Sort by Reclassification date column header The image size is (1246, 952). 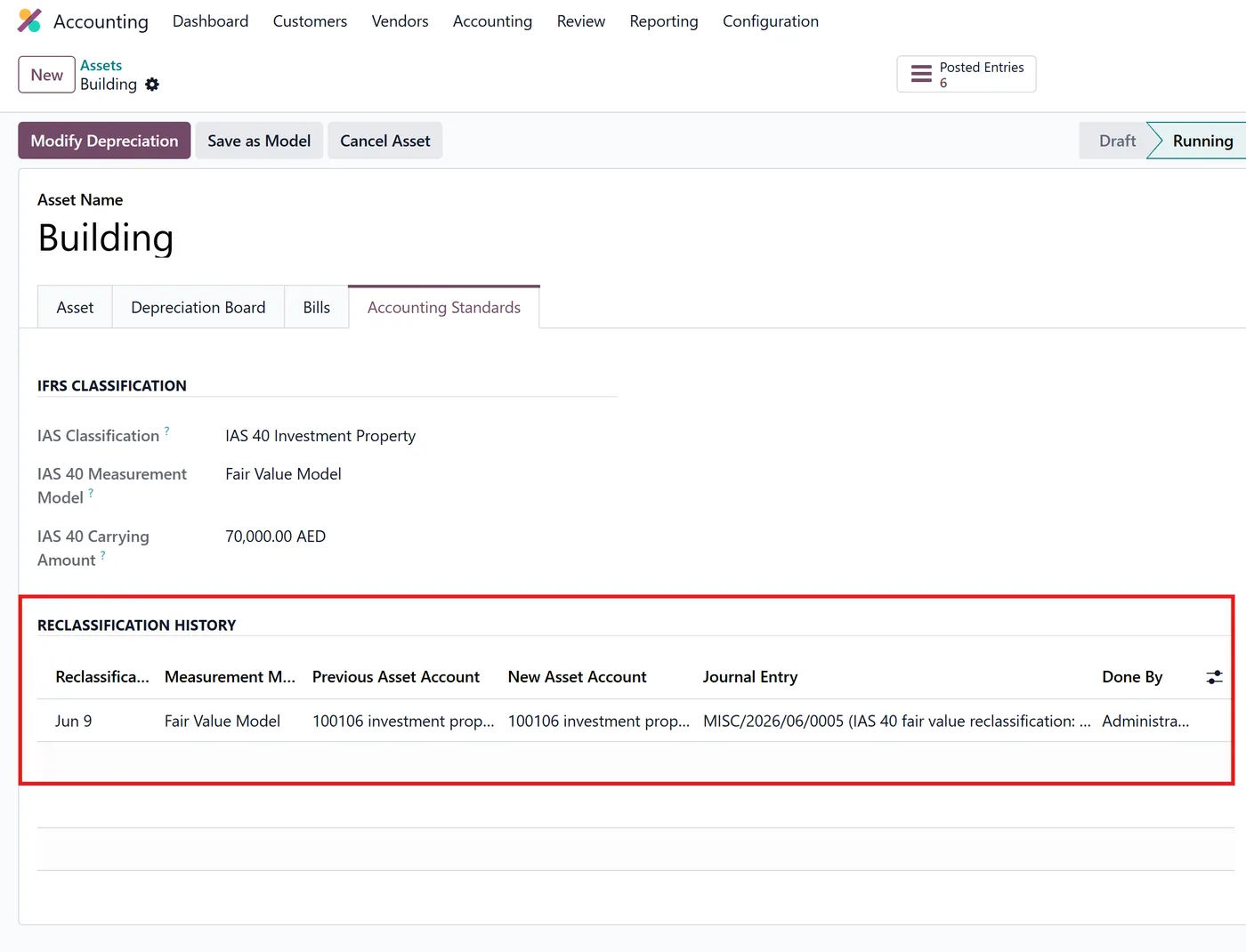102,677
